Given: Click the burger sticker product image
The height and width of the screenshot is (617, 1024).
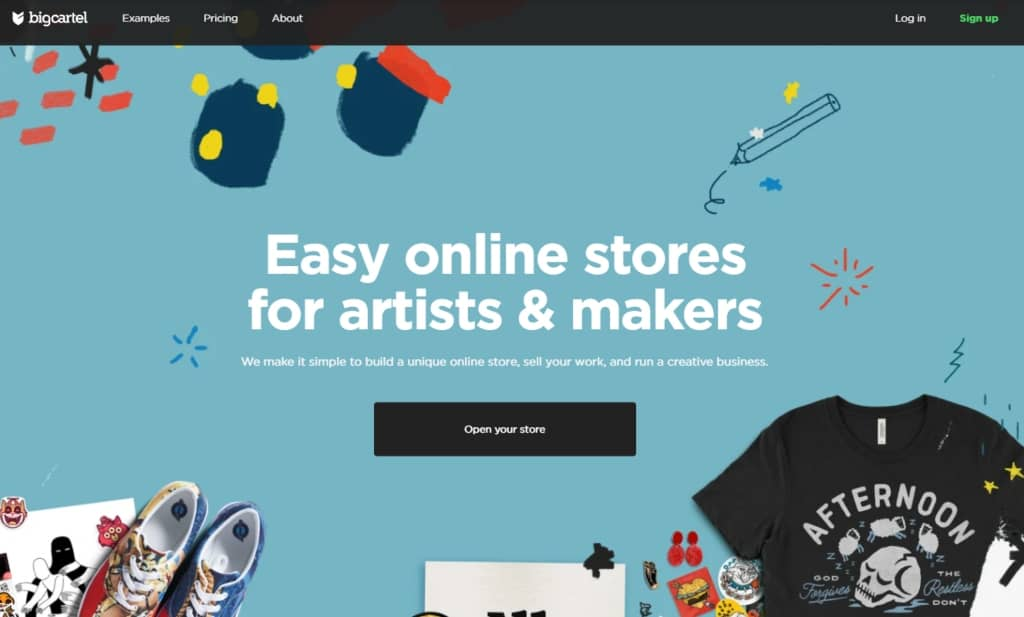Looking at the screenshot, I should [x=692, y=591].
